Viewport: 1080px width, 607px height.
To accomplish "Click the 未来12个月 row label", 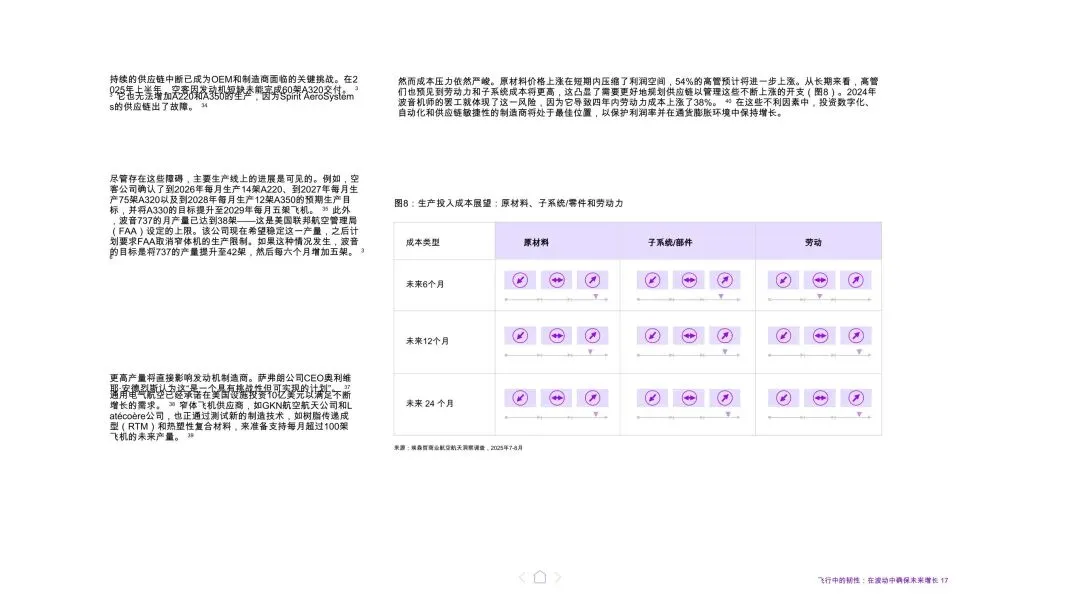I will (427, 341).
